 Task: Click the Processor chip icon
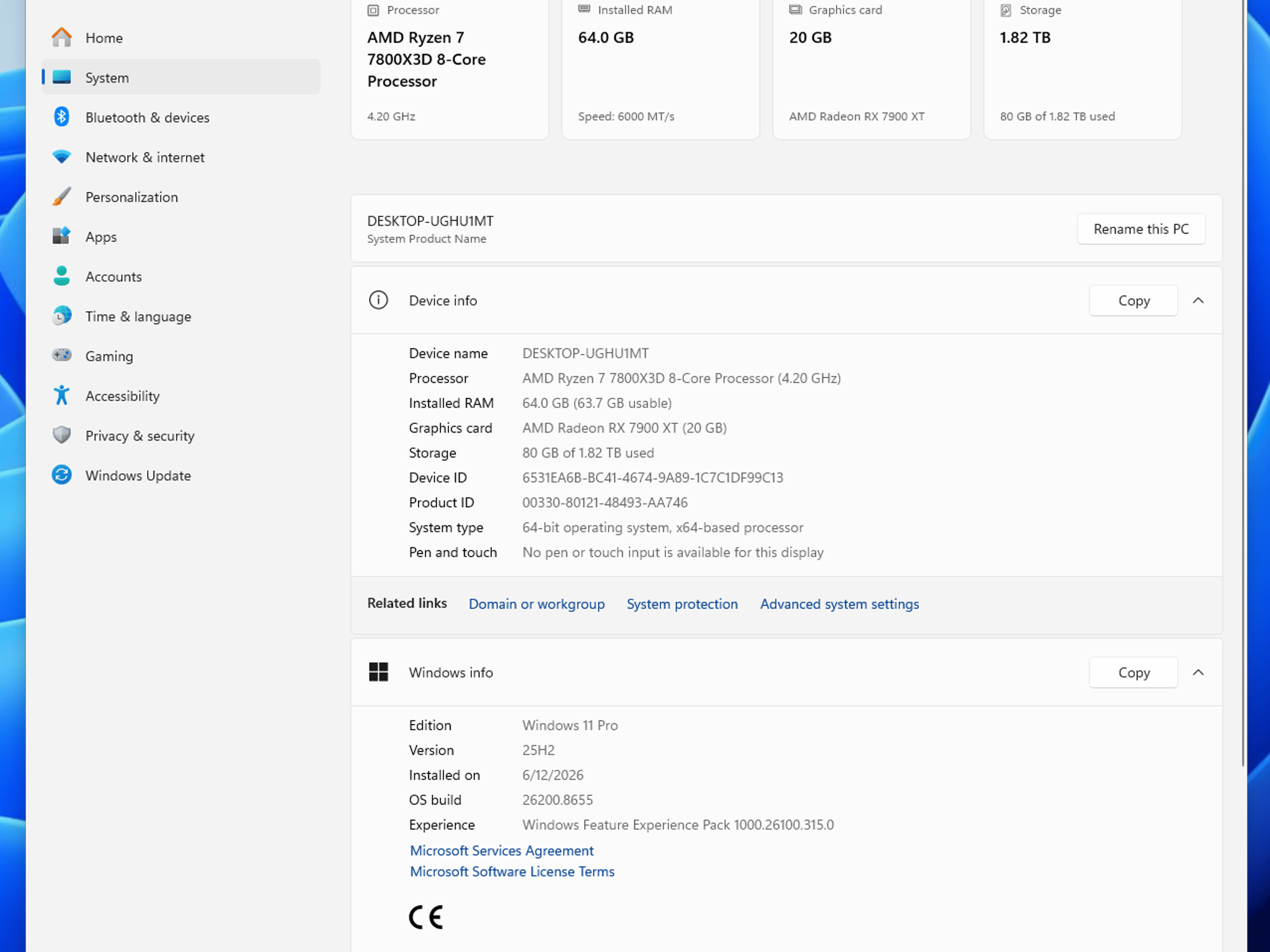point(373,10)
